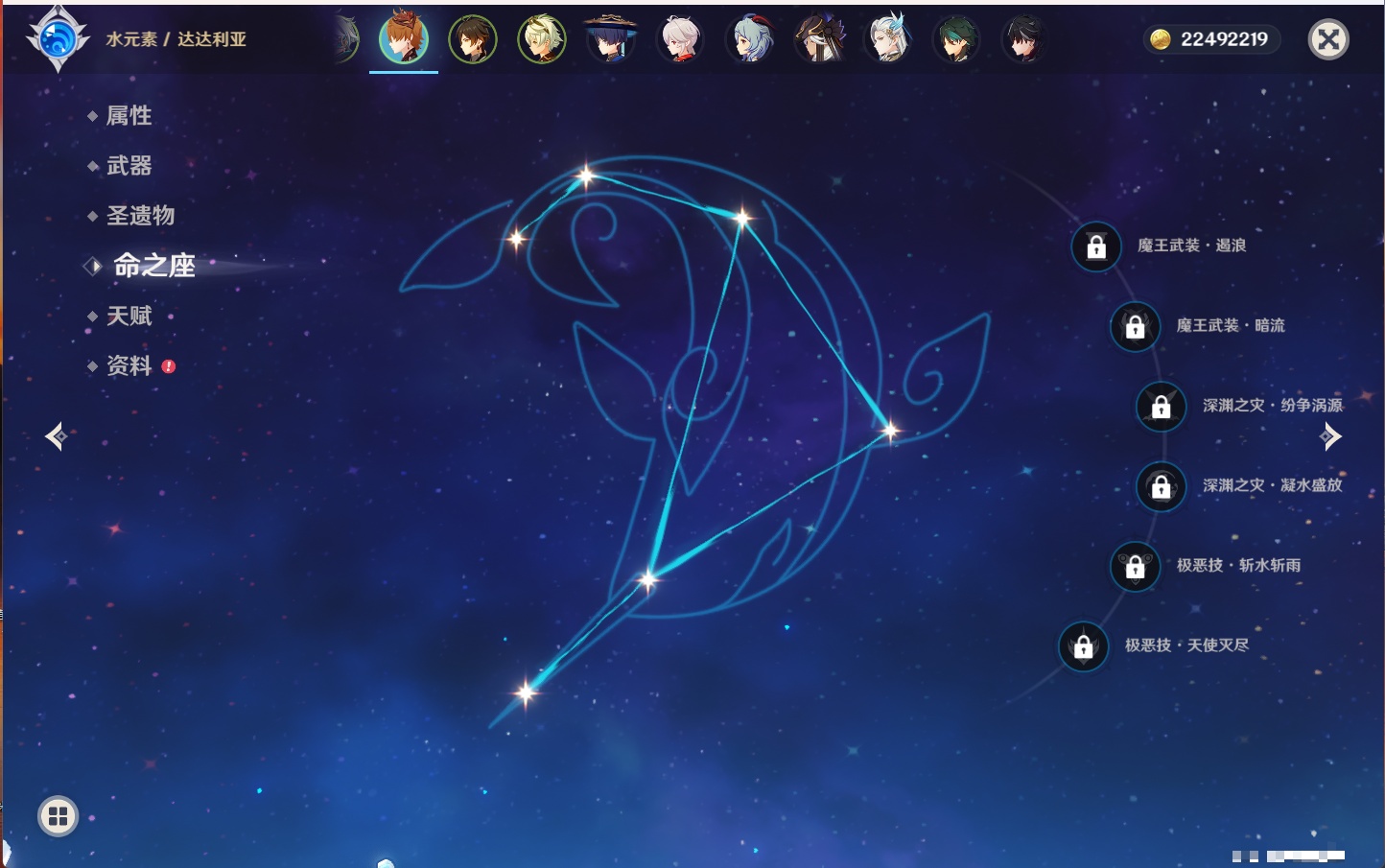Screen dimensions: 1385x868
Task: Click the Mora balance 22492219
Action: (x=1224, y=39)
